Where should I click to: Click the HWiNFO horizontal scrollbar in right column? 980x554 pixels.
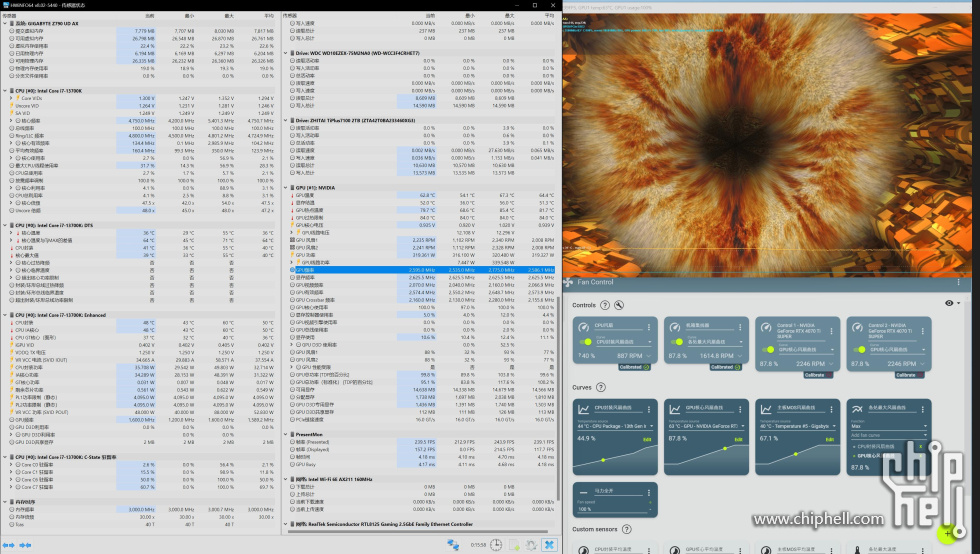click(x=419, y=531)
